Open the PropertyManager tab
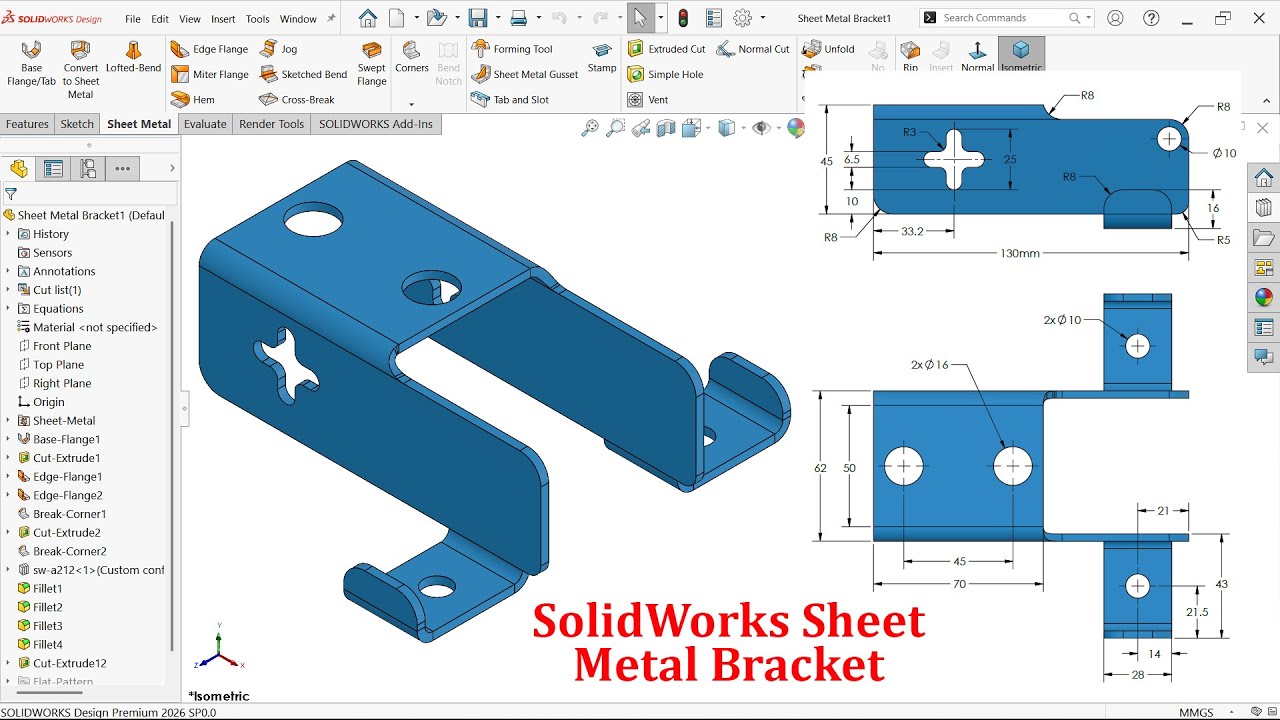1280x720 pixels. [53, 169]
